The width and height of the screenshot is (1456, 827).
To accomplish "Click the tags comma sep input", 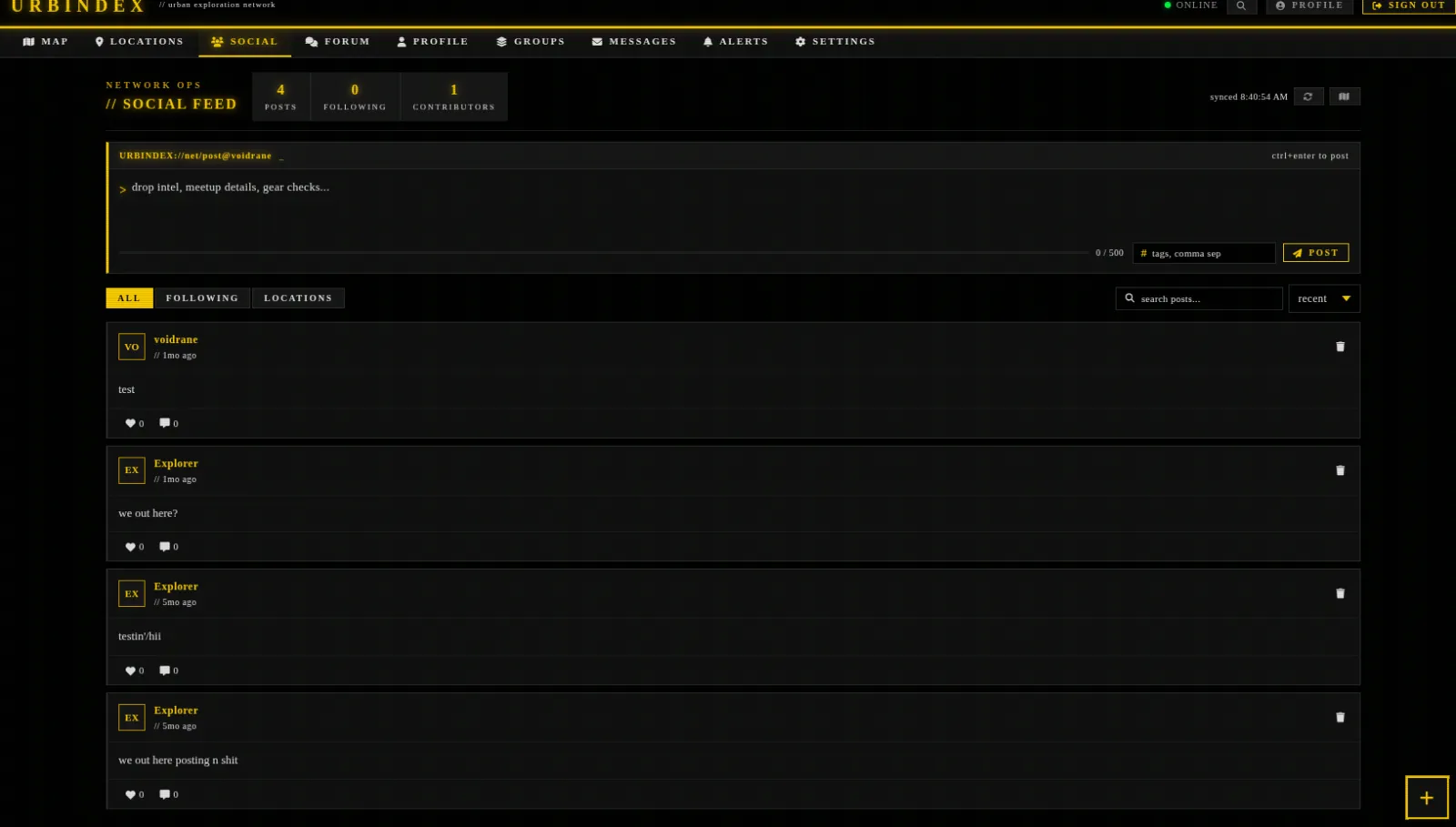I will point(1203,253).
